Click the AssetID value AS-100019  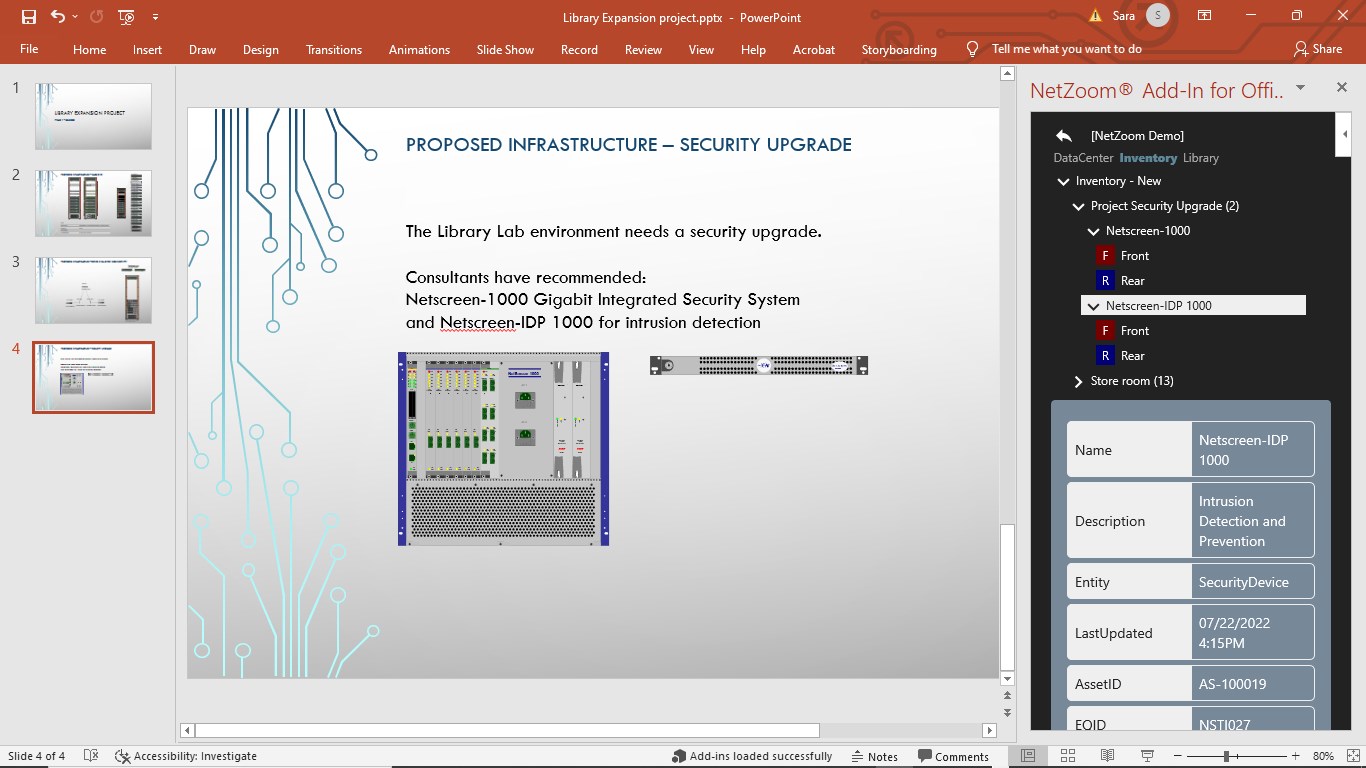click(1253, 684)
